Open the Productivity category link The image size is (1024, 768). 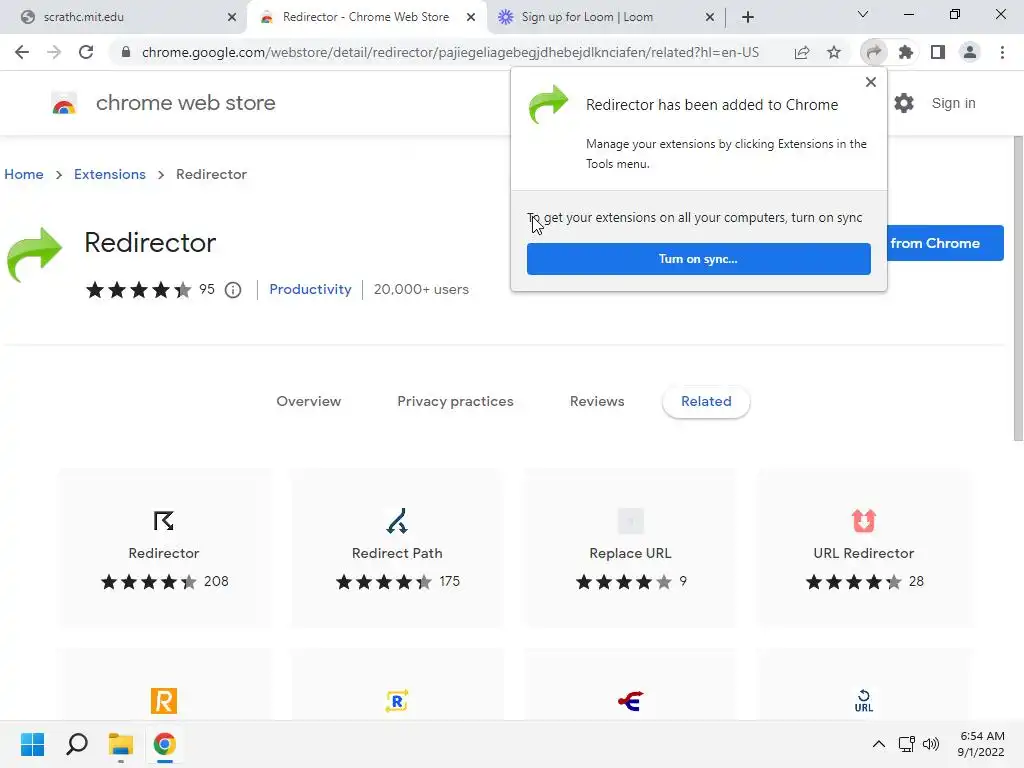coord(310,289)
